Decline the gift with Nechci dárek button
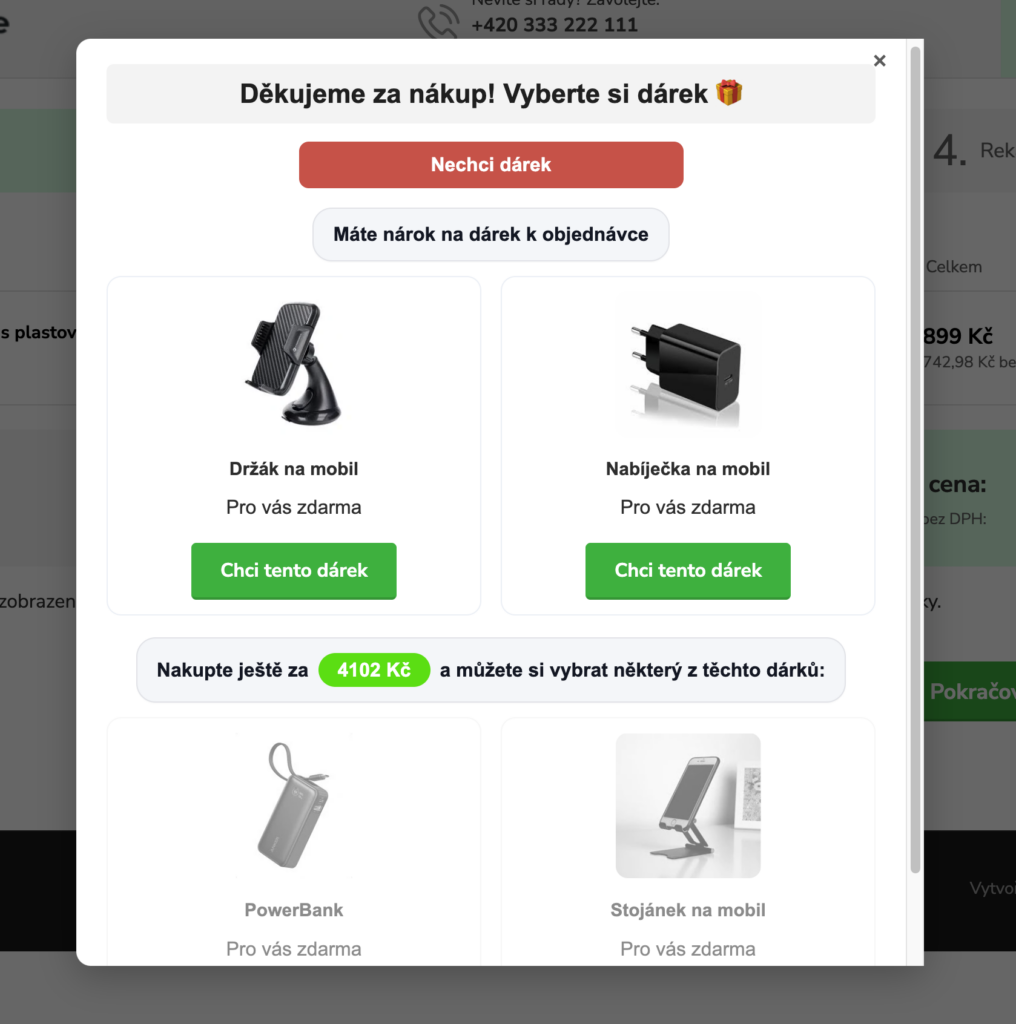 (491, 165)
